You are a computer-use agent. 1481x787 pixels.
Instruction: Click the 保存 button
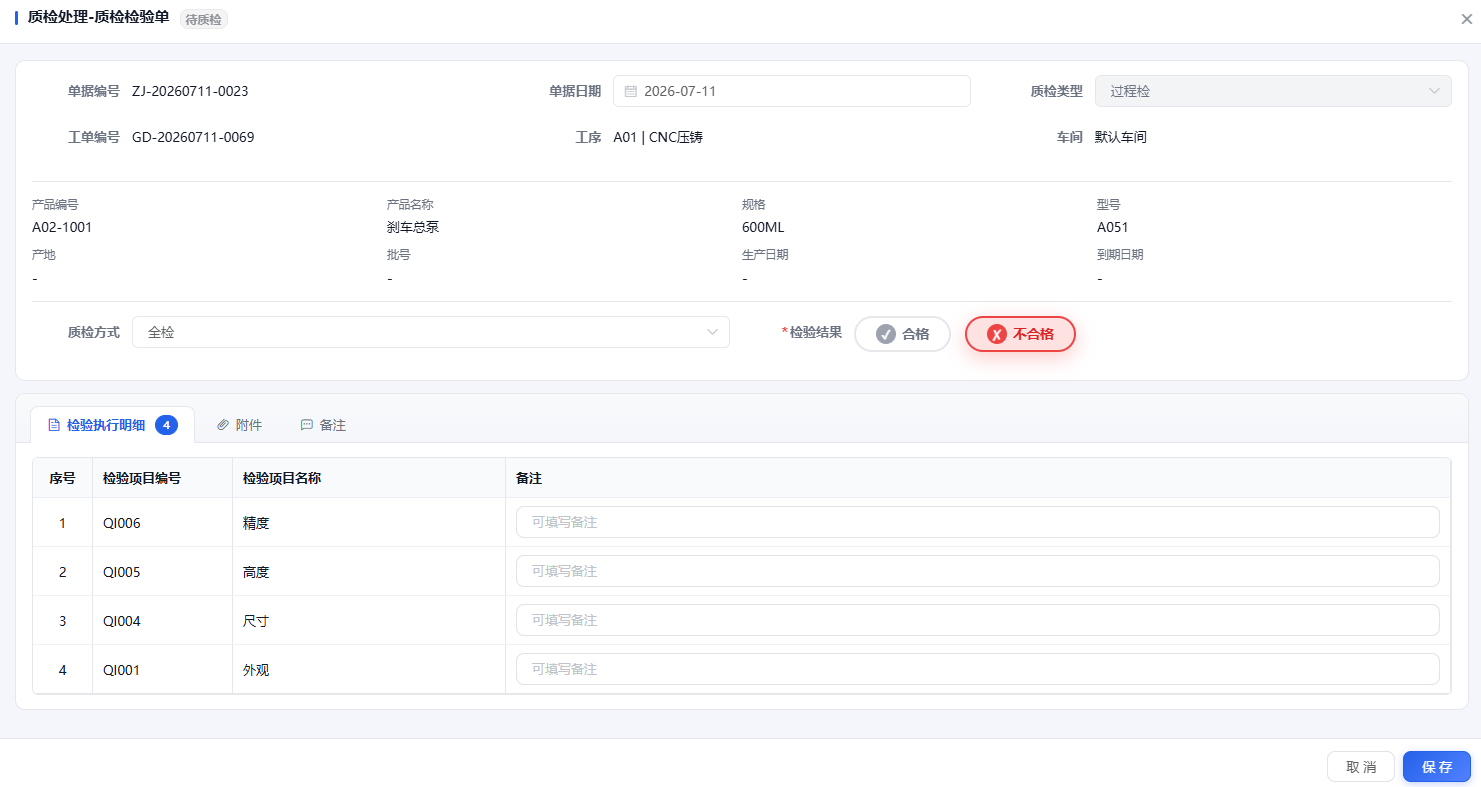(x=1437, y=767)
